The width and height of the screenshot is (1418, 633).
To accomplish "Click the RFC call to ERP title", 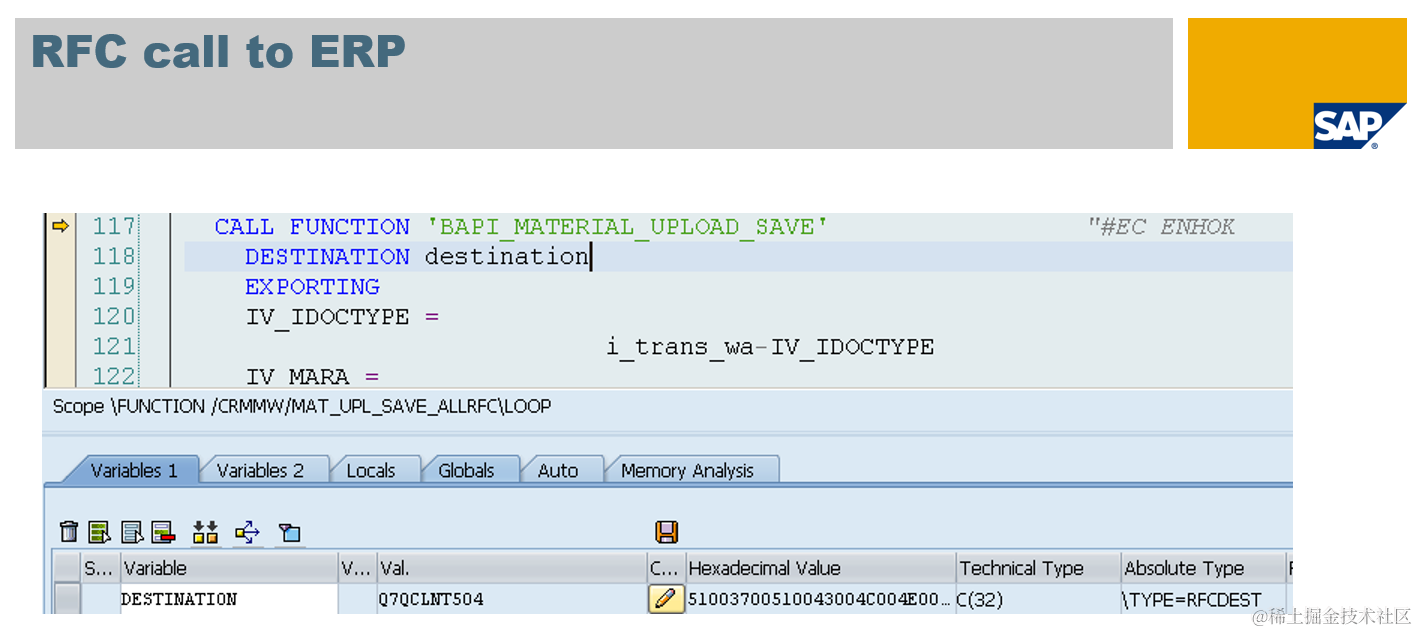I will [x=218, y=52].
